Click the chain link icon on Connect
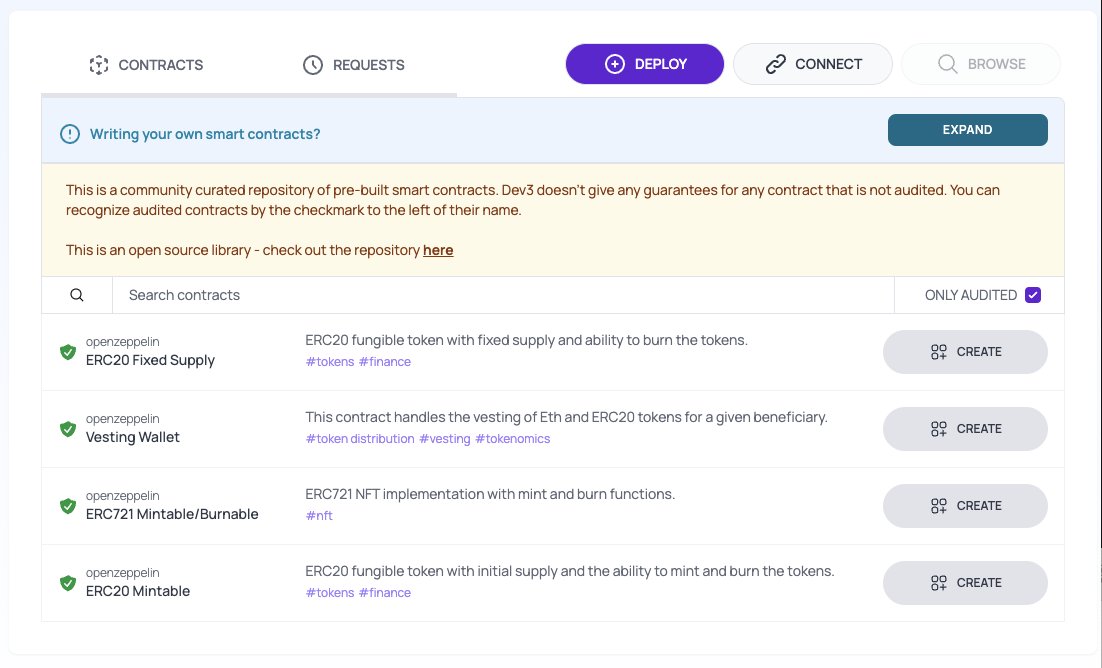 tap(776, 64)
